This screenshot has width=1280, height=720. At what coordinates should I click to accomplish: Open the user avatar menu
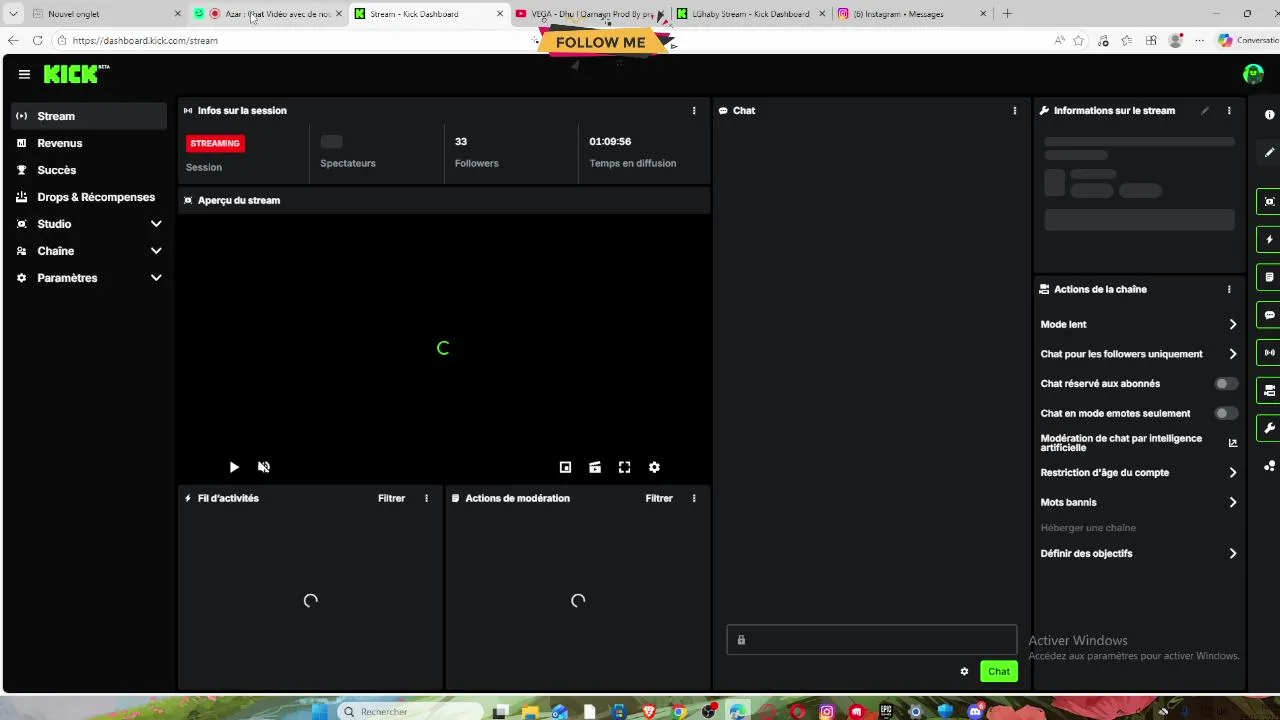(x=1253, y=74)
